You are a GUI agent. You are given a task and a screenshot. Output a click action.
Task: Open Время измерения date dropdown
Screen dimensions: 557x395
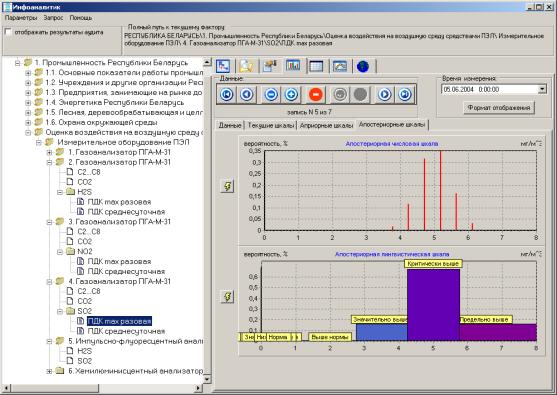tap(542, 89)
